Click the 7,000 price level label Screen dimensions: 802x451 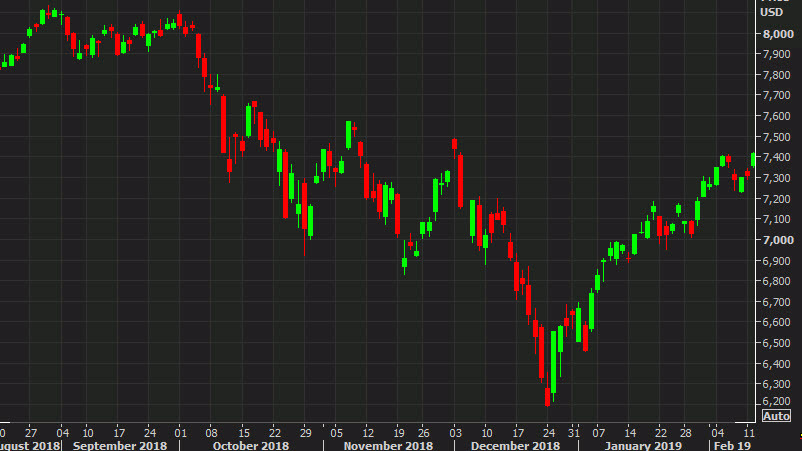click(x=777, y=240)
